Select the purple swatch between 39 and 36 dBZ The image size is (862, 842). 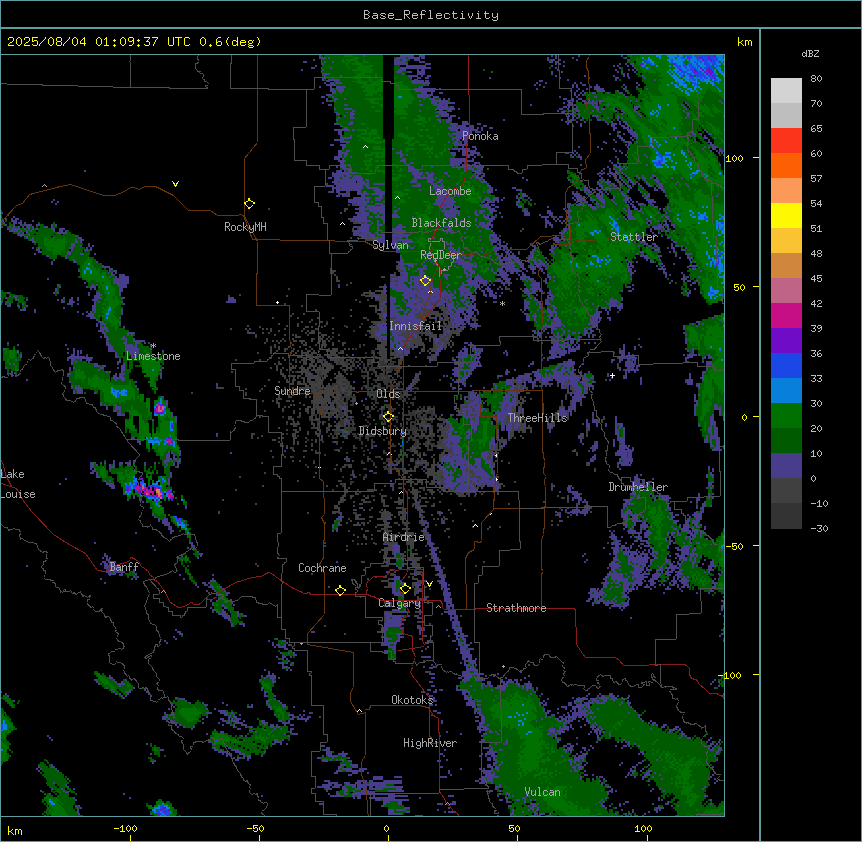[786, 341]
